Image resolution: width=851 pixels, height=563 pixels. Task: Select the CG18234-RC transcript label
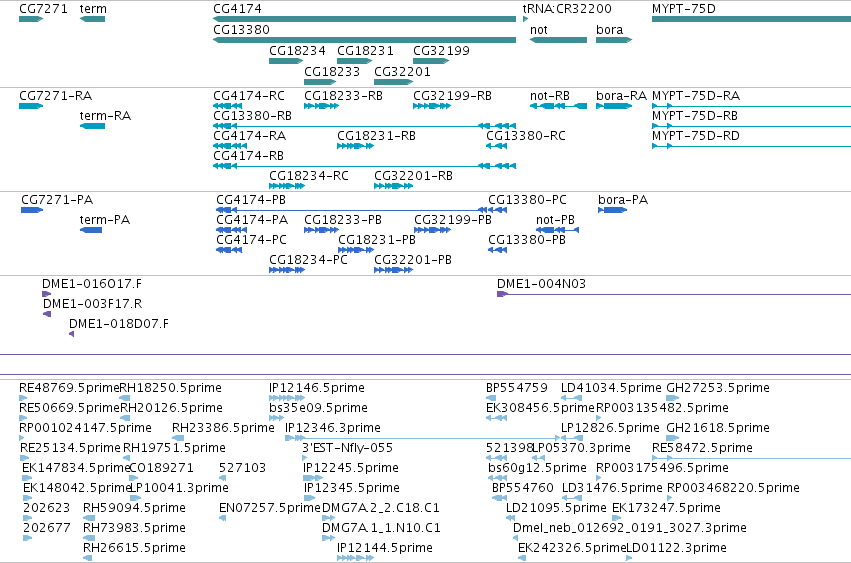pyautogui.click(x=309, y=176)
